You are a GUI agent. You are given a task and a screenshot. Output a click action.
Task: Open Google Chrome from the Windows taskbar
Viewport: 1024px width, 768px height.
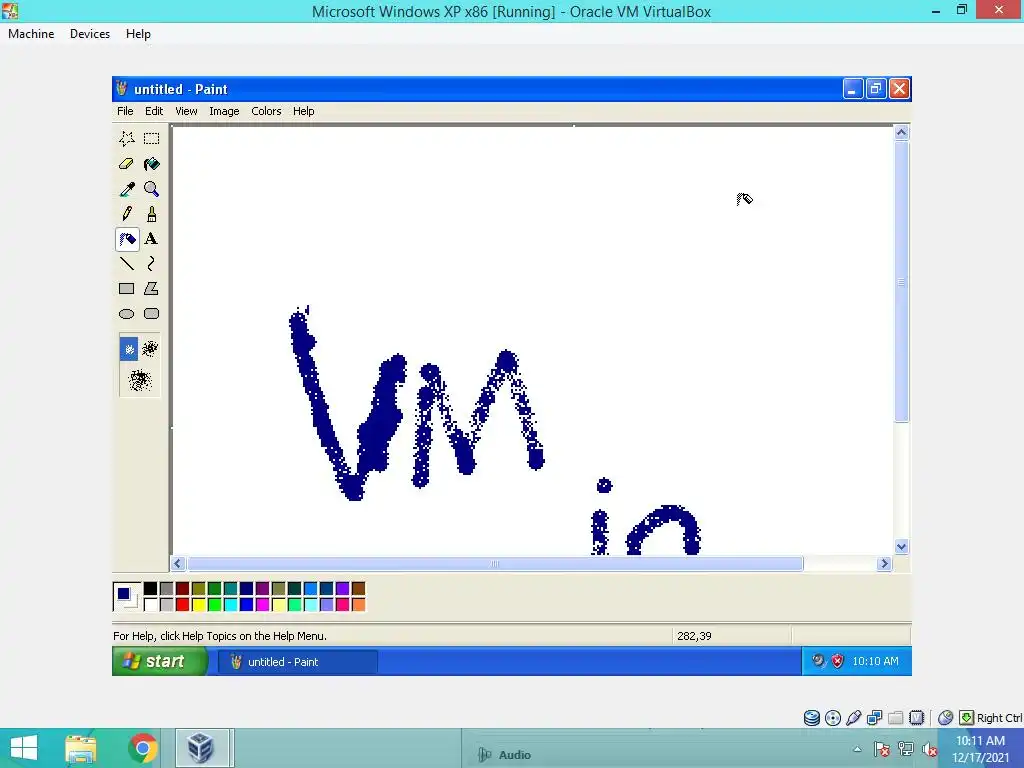point(142,748)
